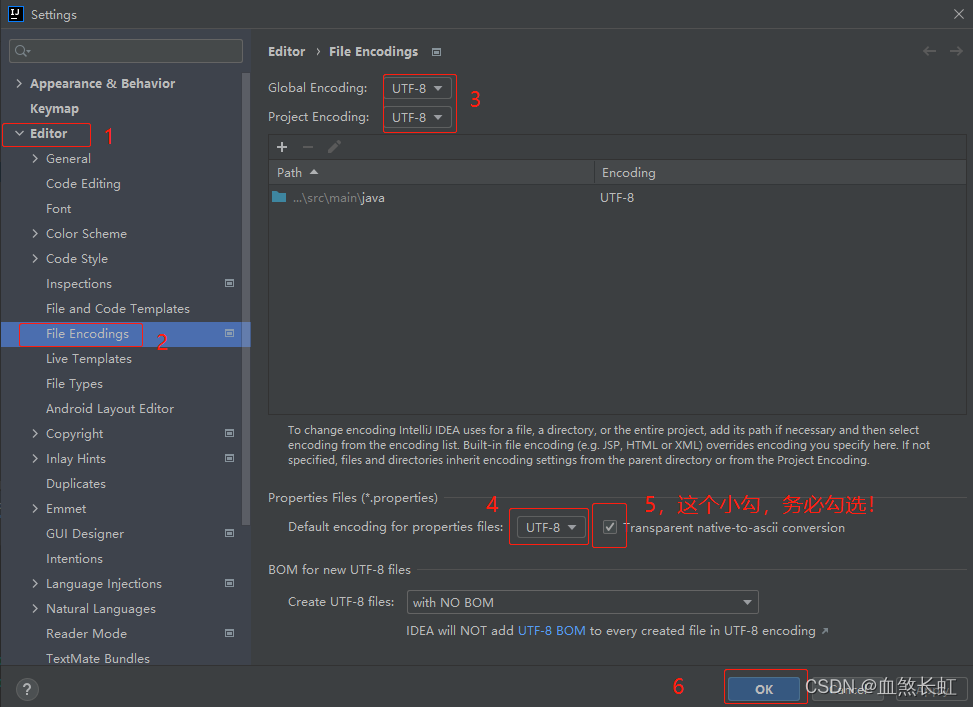Open File and Code Templates page

click(x=118, y=308)
